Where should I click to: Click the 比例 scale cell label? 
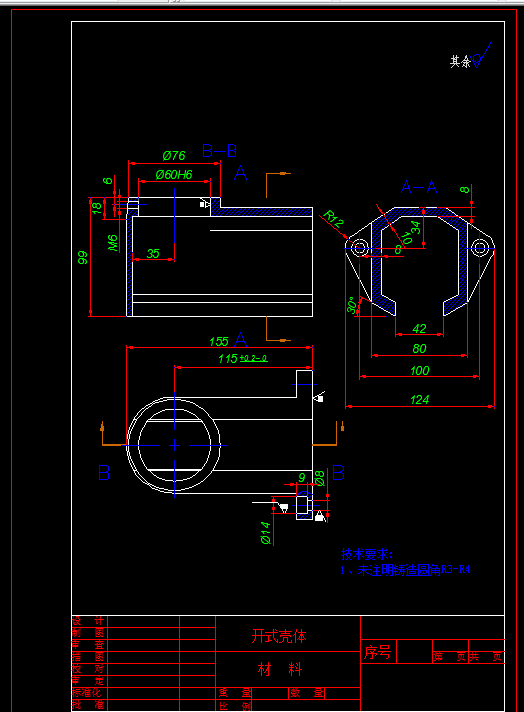pyautogui.click(x=235, y=706)
